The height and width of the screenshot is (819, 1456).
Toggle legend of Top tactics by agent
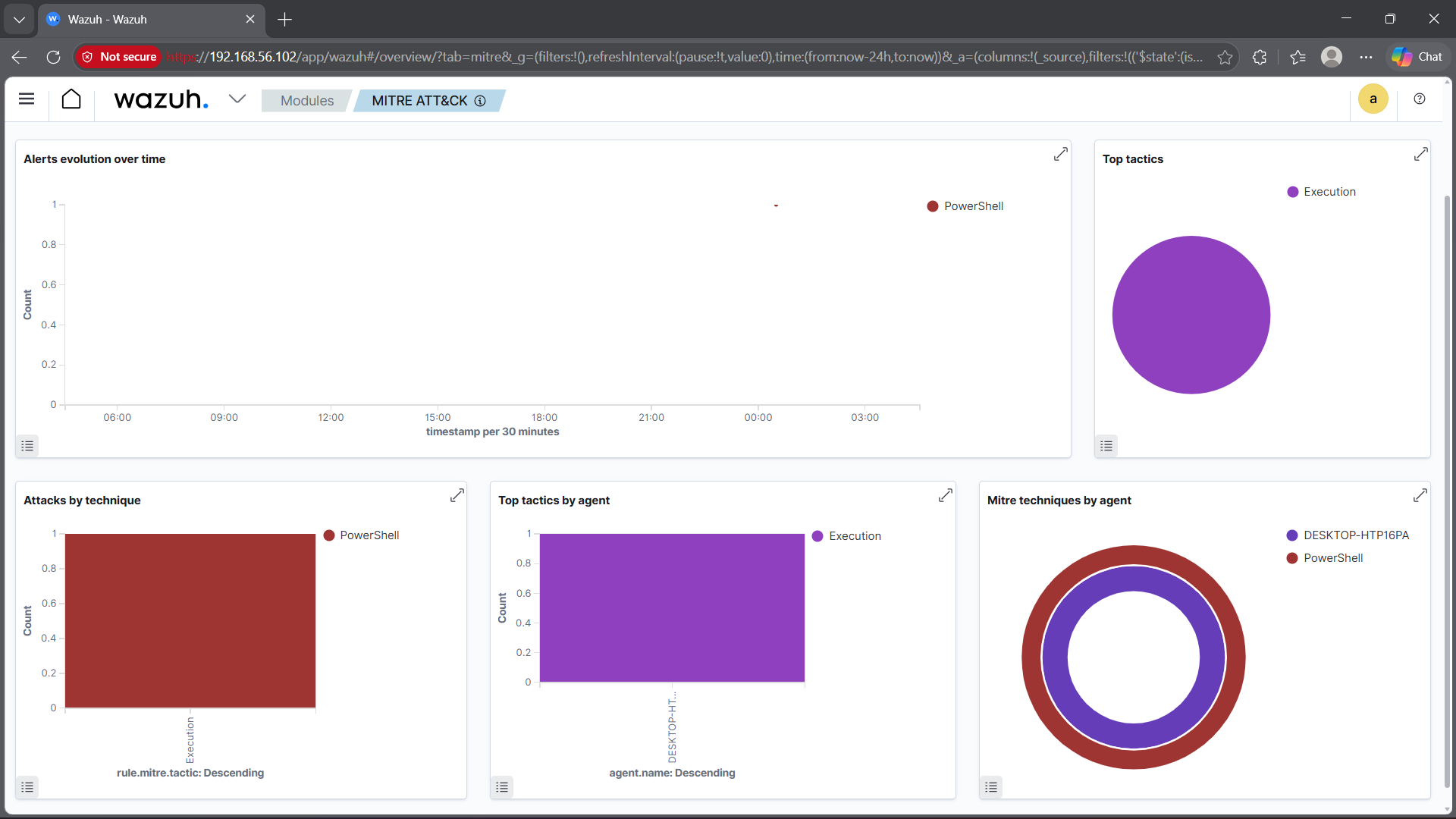point(502,787)
